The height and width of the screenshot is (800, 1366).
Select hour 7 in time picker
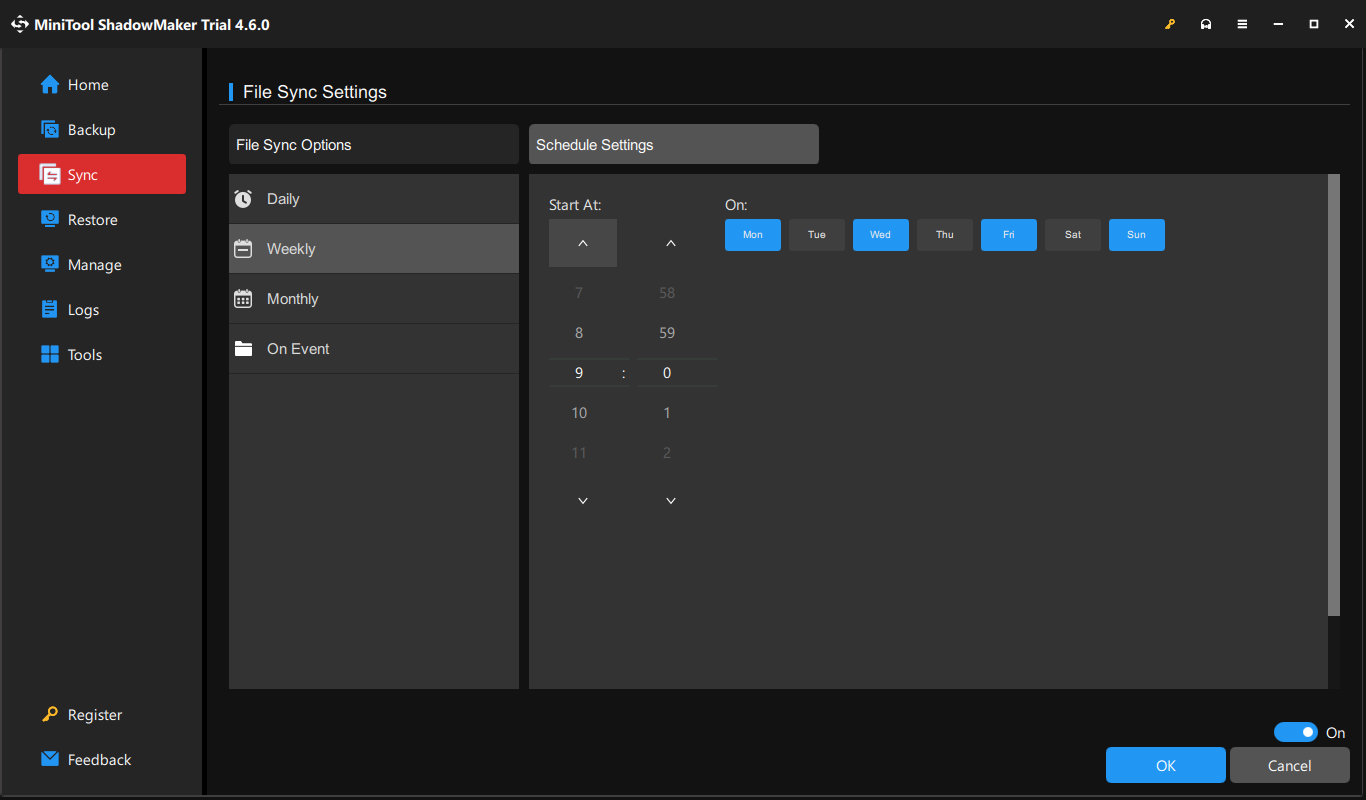point(579,293)
